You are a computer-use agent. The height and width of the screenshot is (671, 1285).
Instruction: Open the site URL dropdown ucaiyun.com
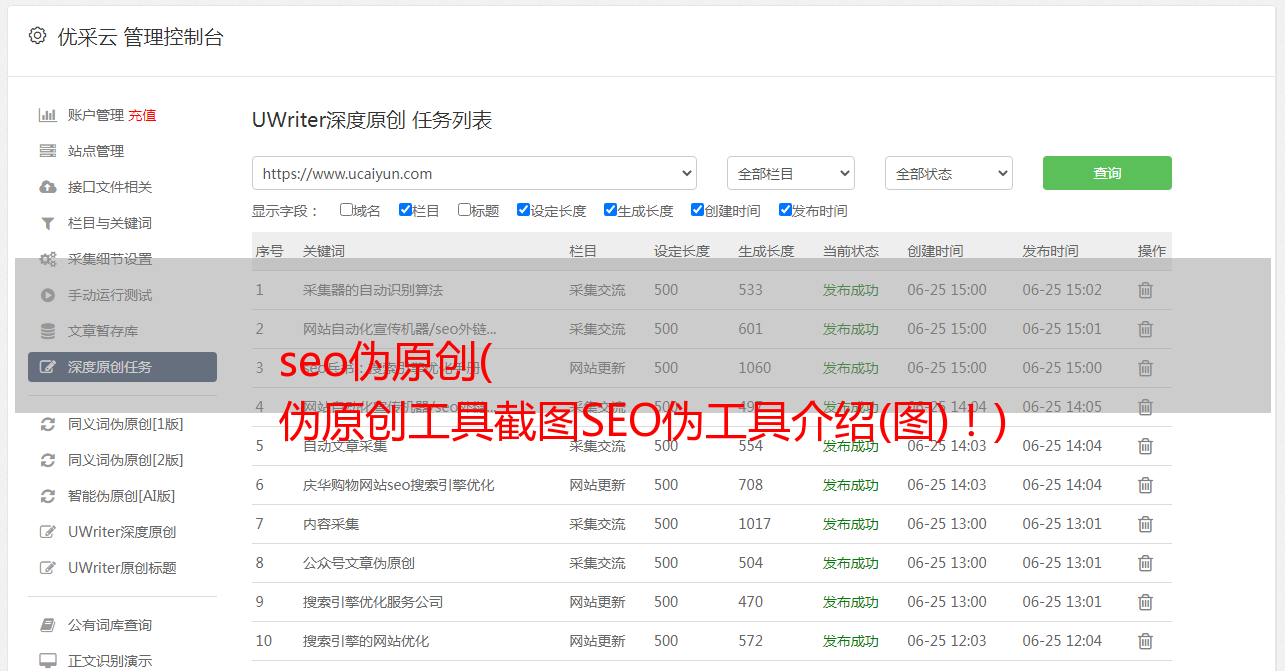[474, 173]
